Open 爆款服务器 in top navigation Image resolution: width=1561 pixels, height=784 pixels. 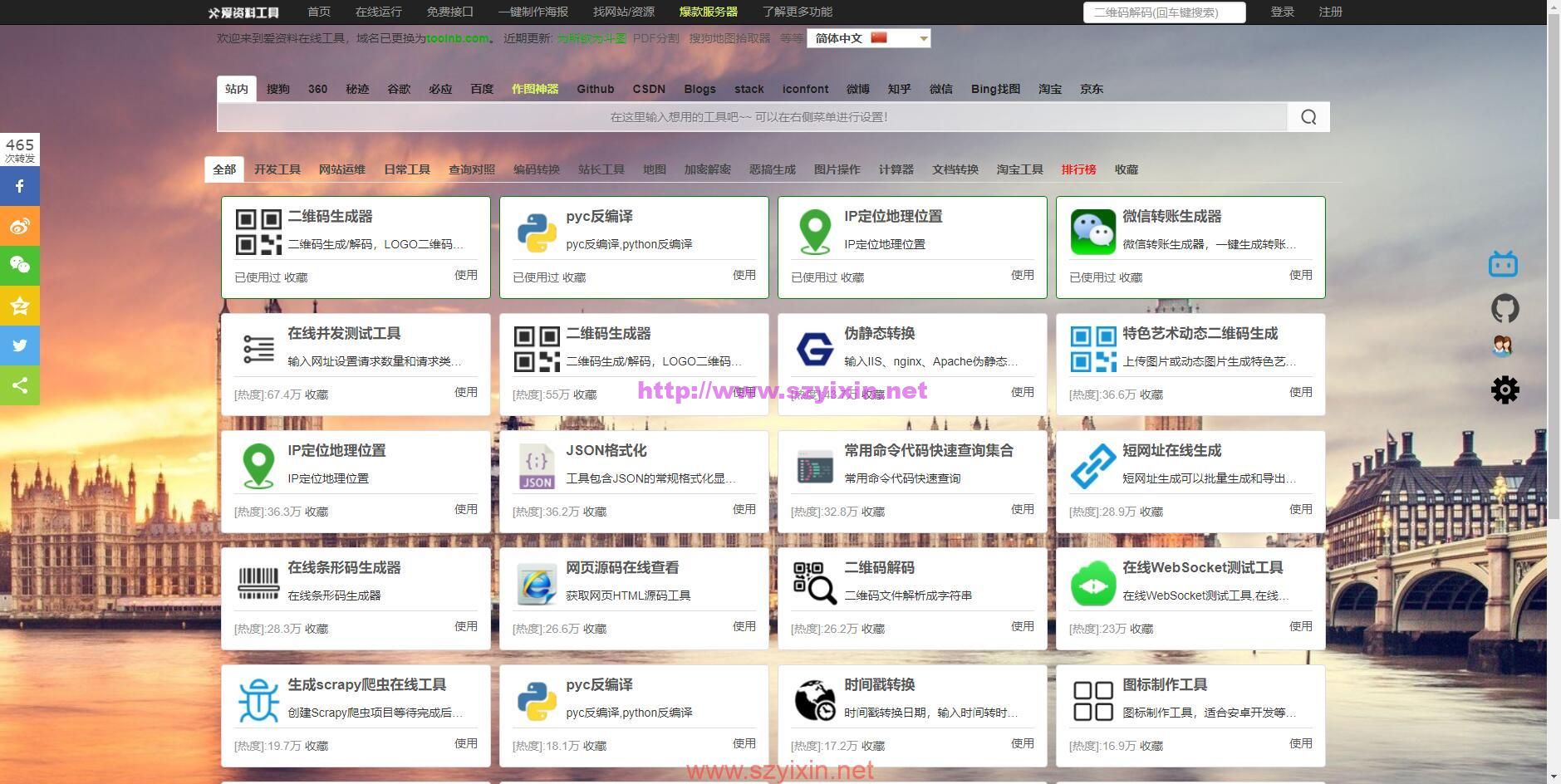[x=708, y=12]
